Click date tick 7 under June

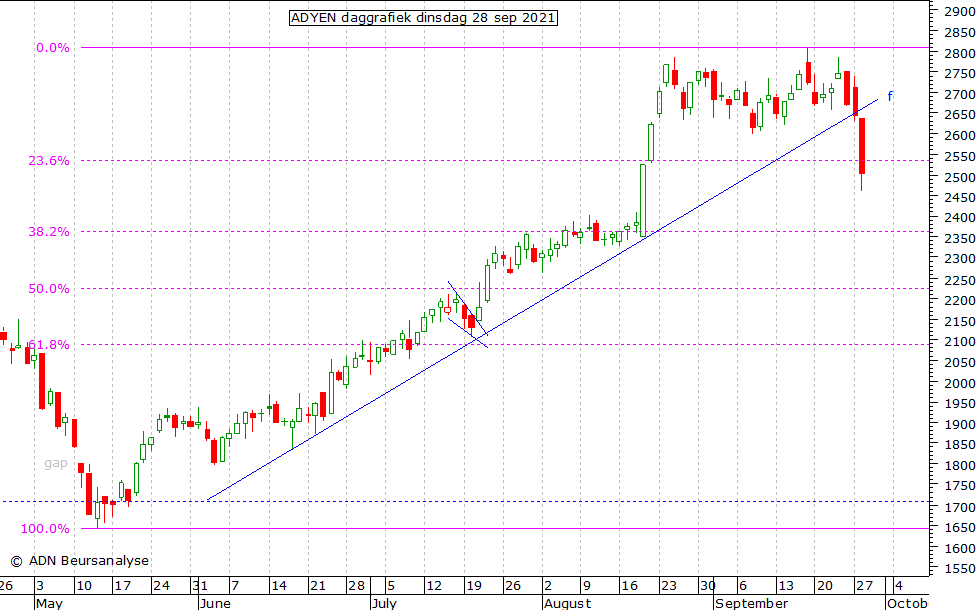235,586
